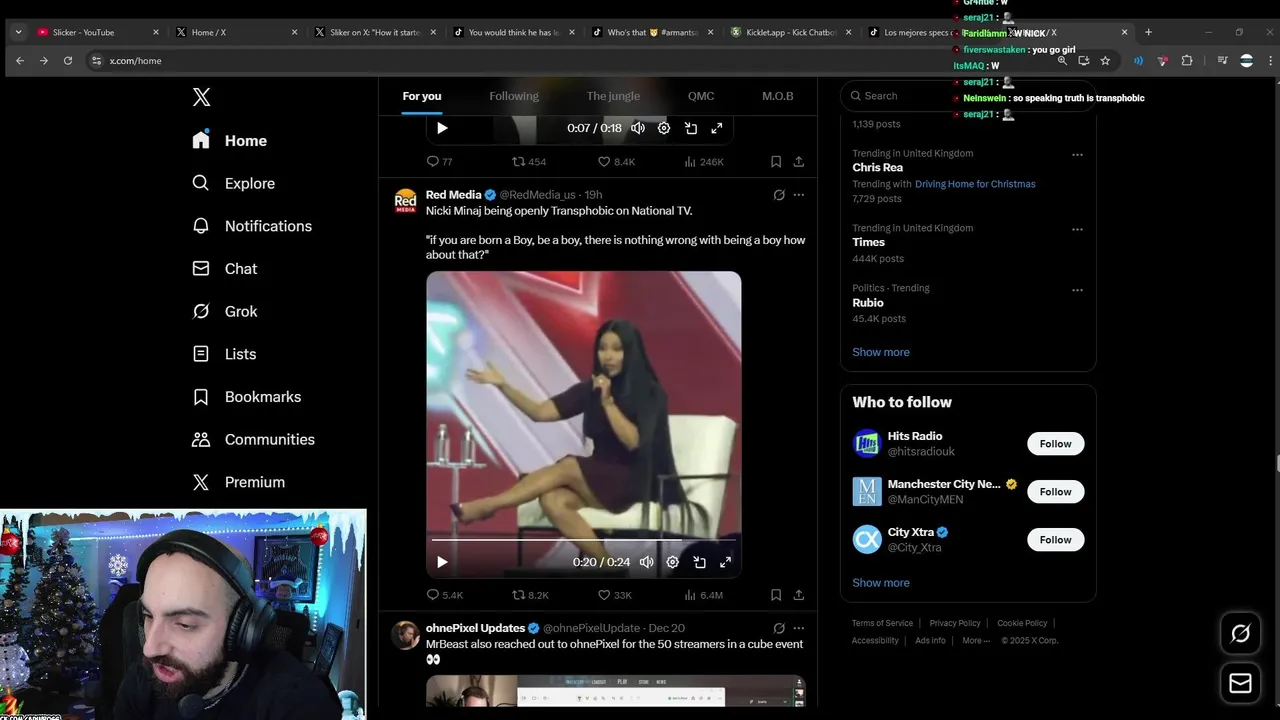The image size is (1280, 720).
Task: Like the Red Media post
Action: pos(614,595)
